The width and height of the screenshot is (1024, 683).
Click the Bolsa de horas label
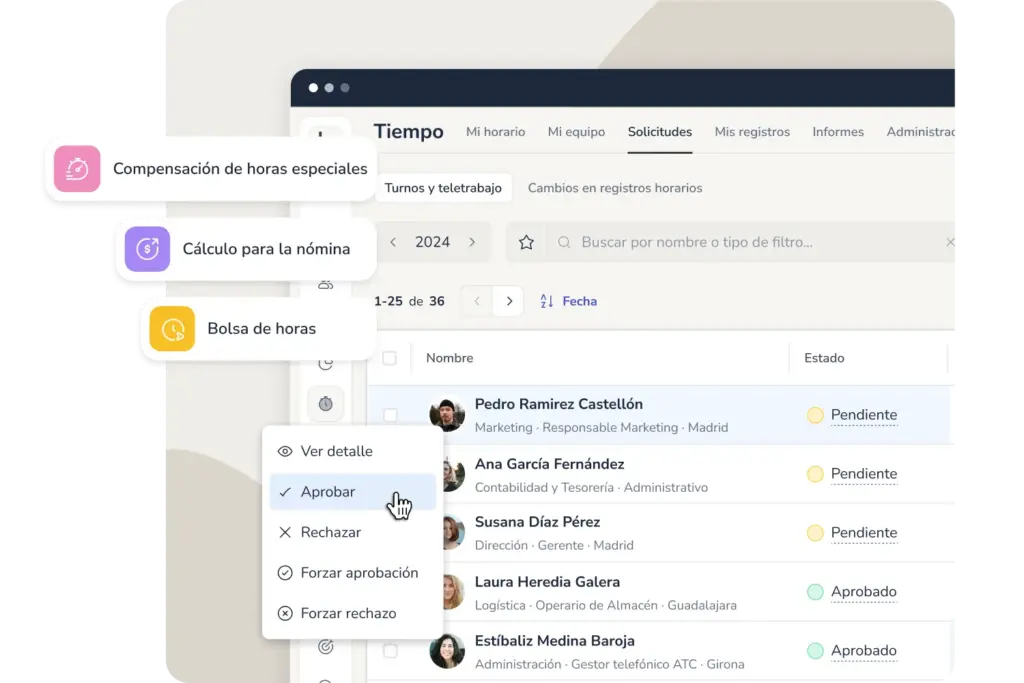pos(262,328)
